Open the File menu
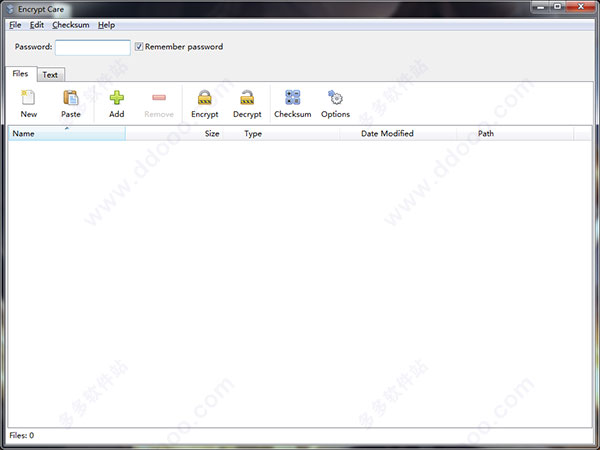The image size is (600, 450). (15, 25)
